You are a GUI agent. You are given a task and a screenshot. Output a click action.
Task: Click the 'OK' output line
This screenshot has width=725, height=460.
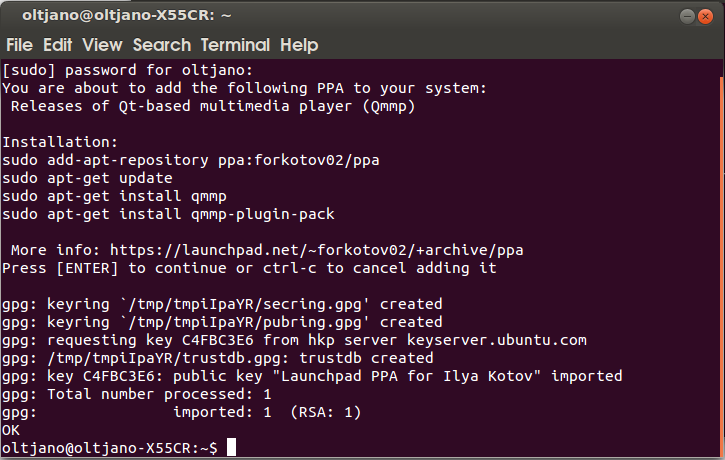[11, 430]
